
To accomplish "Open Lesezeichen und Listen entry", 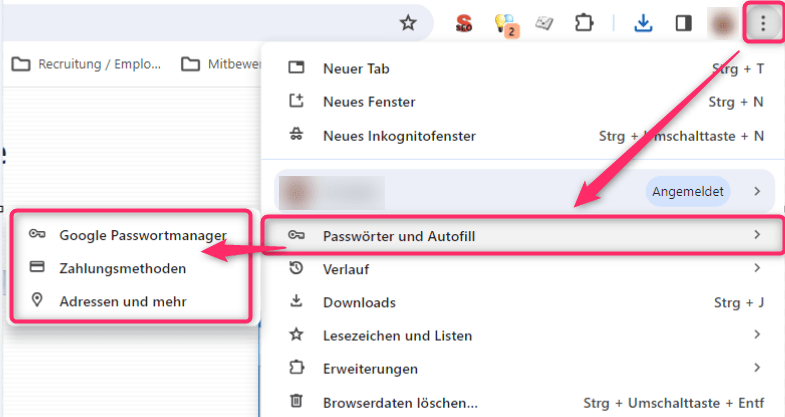I will click(524, 335).
